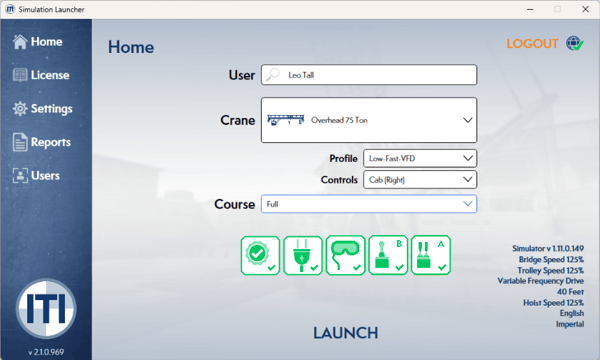This screenshot has height=360, width=600.
Task: Click the overhead crane thumbnail image
Action: (x=285, y=120)
